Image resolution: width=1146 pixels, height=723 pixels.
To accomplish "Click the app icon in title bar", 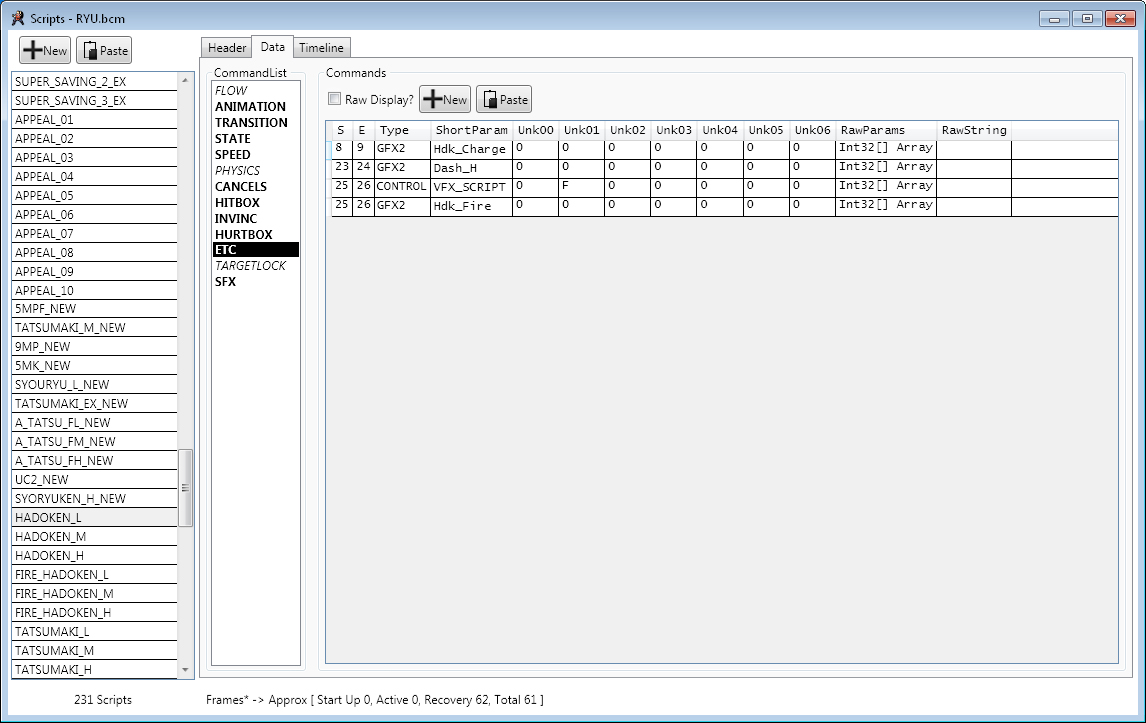I will pos(17,18).
